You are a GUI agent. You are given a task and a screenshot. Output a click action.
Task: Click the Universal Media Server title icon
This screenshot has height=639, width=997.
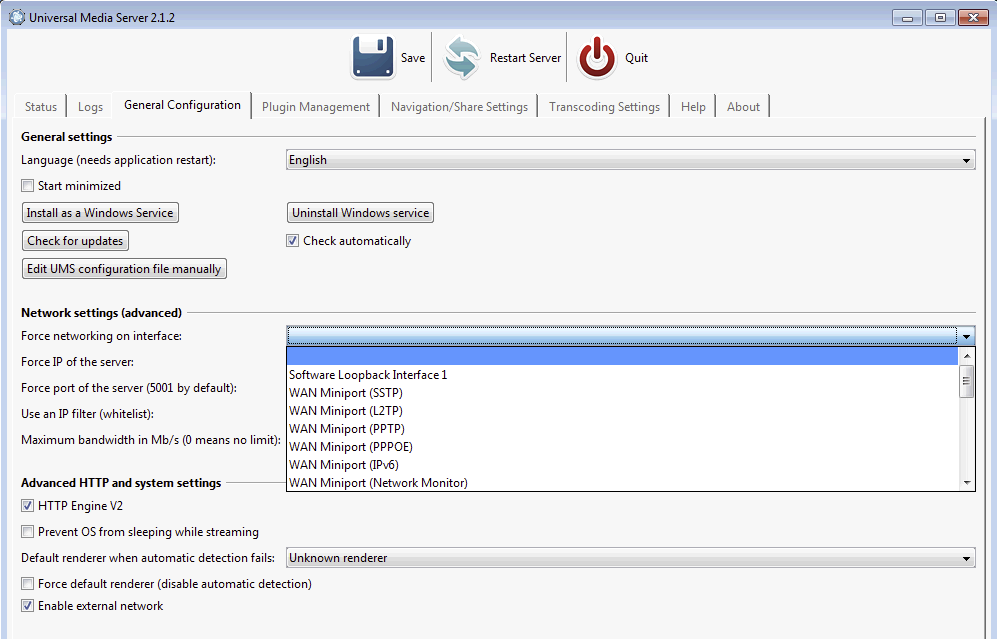click(17, 17)
